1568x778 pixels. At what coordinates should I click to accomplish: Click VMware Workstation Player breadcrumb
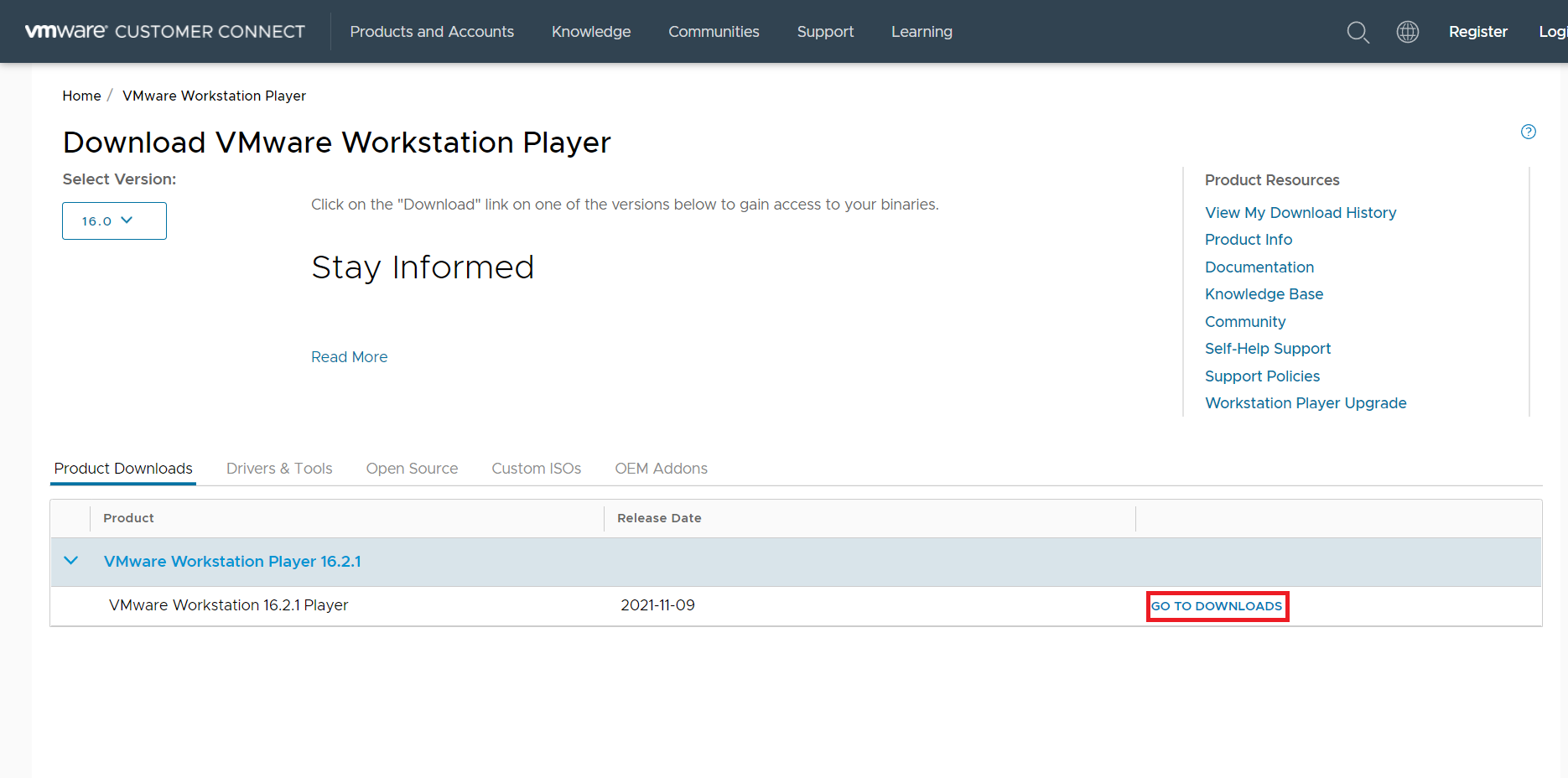point(214,96)
